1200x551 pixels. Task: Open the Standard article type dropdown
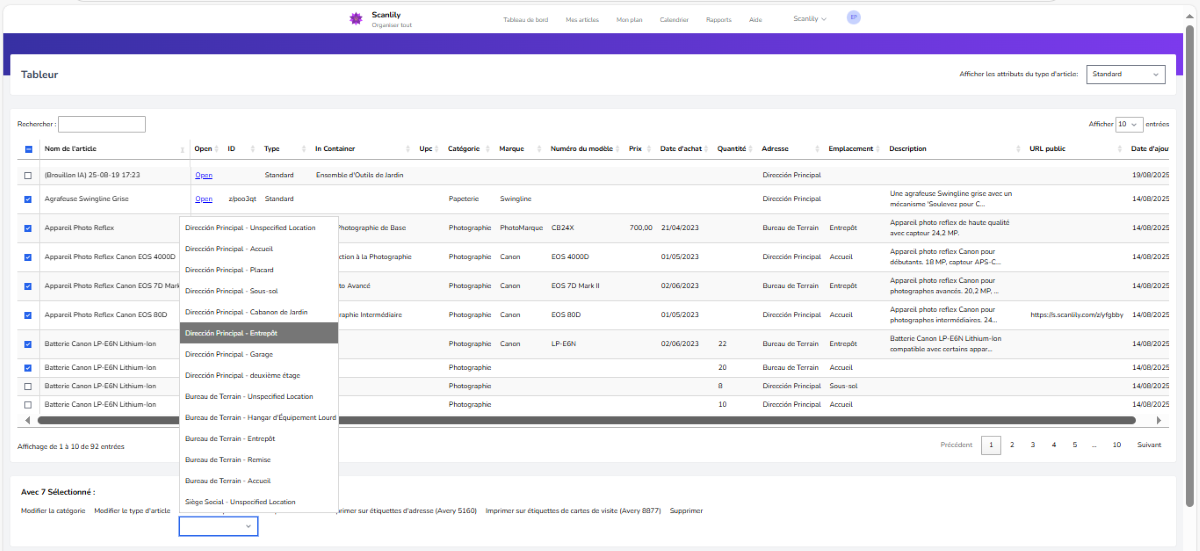pyautogui.click(x=1126, y=74)
